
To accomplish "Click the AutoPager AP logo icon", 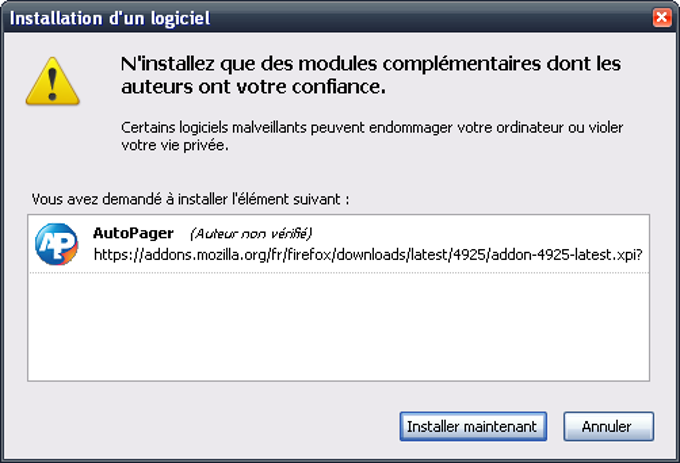I will (x=56, y=244).
